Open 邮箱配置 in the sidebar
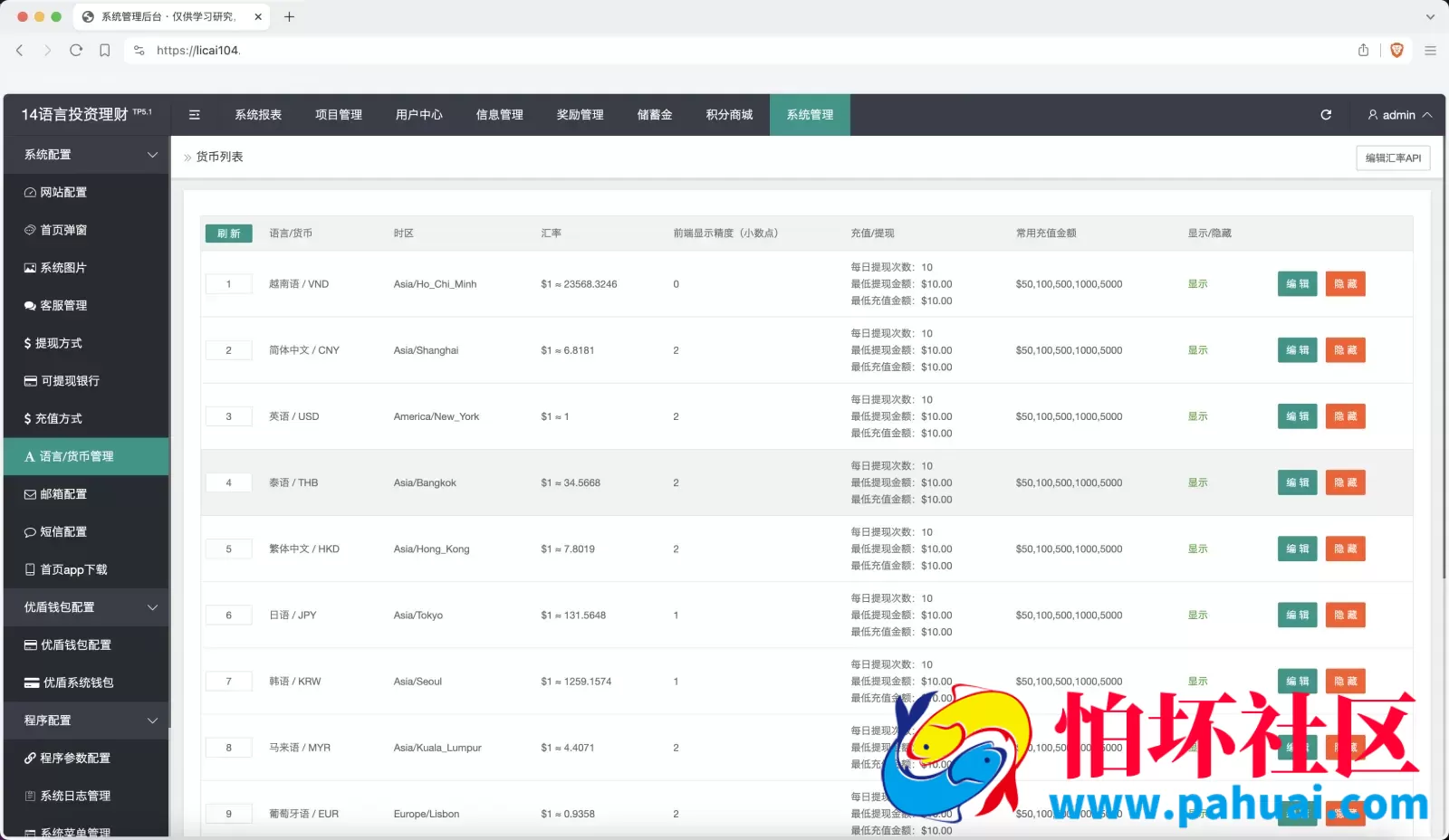 [86, 494]
